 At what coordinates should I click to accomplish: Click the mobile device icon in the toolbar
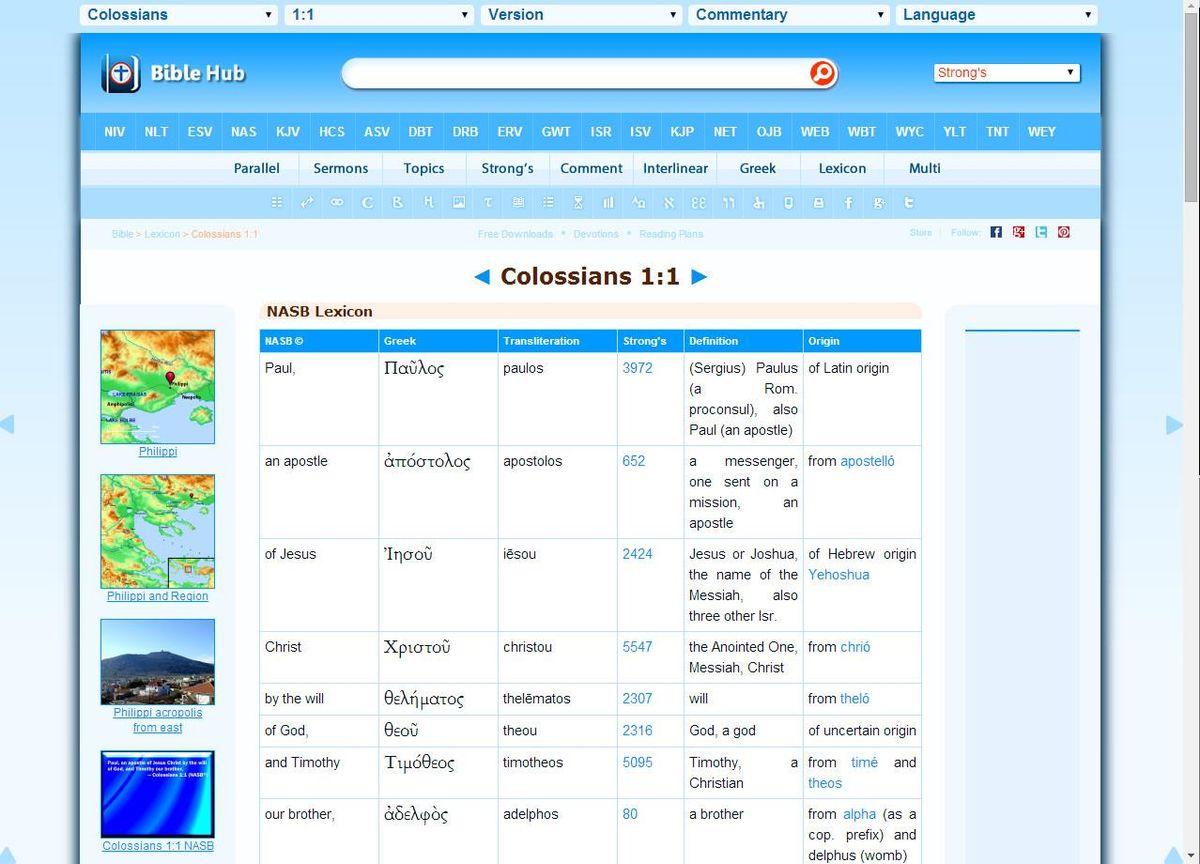click(x=788, y=202)
